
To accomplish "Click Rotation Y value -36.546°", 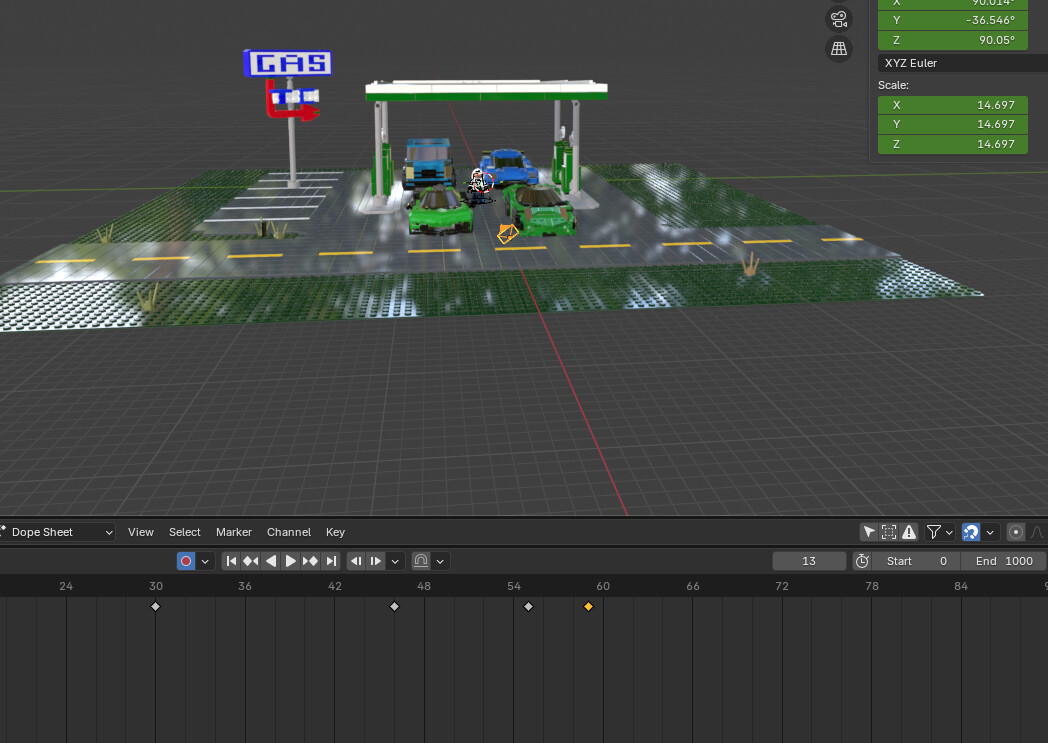I will (952, 20).
